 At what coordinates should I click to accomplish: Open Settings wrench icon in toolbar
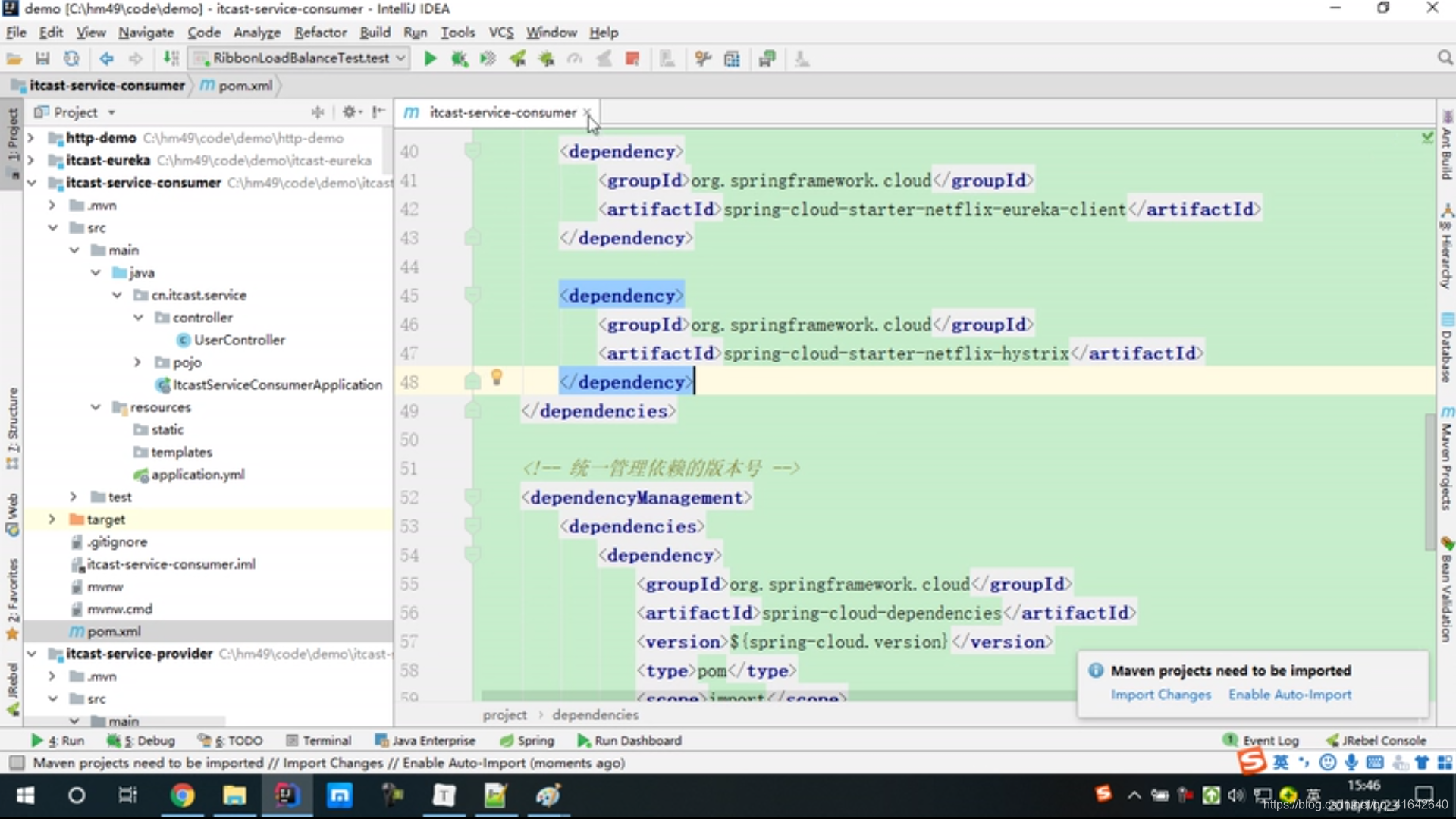click(703, 58)
